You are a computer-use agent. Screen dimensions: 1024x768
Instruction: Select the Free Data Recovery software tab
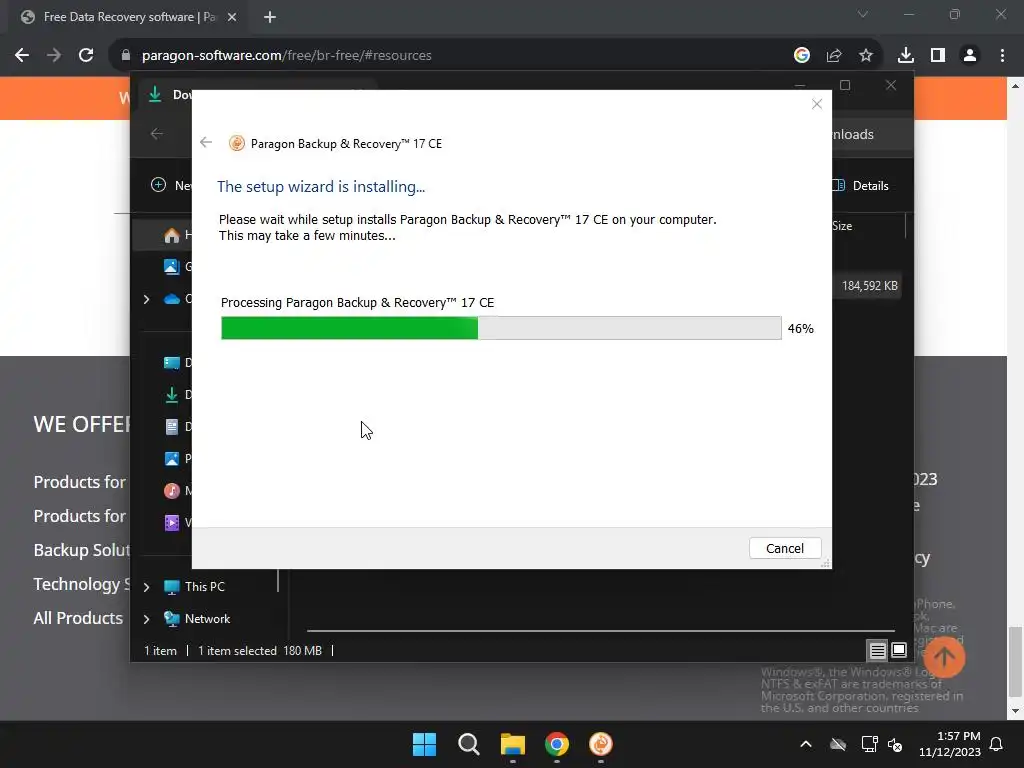coord(129,17)
